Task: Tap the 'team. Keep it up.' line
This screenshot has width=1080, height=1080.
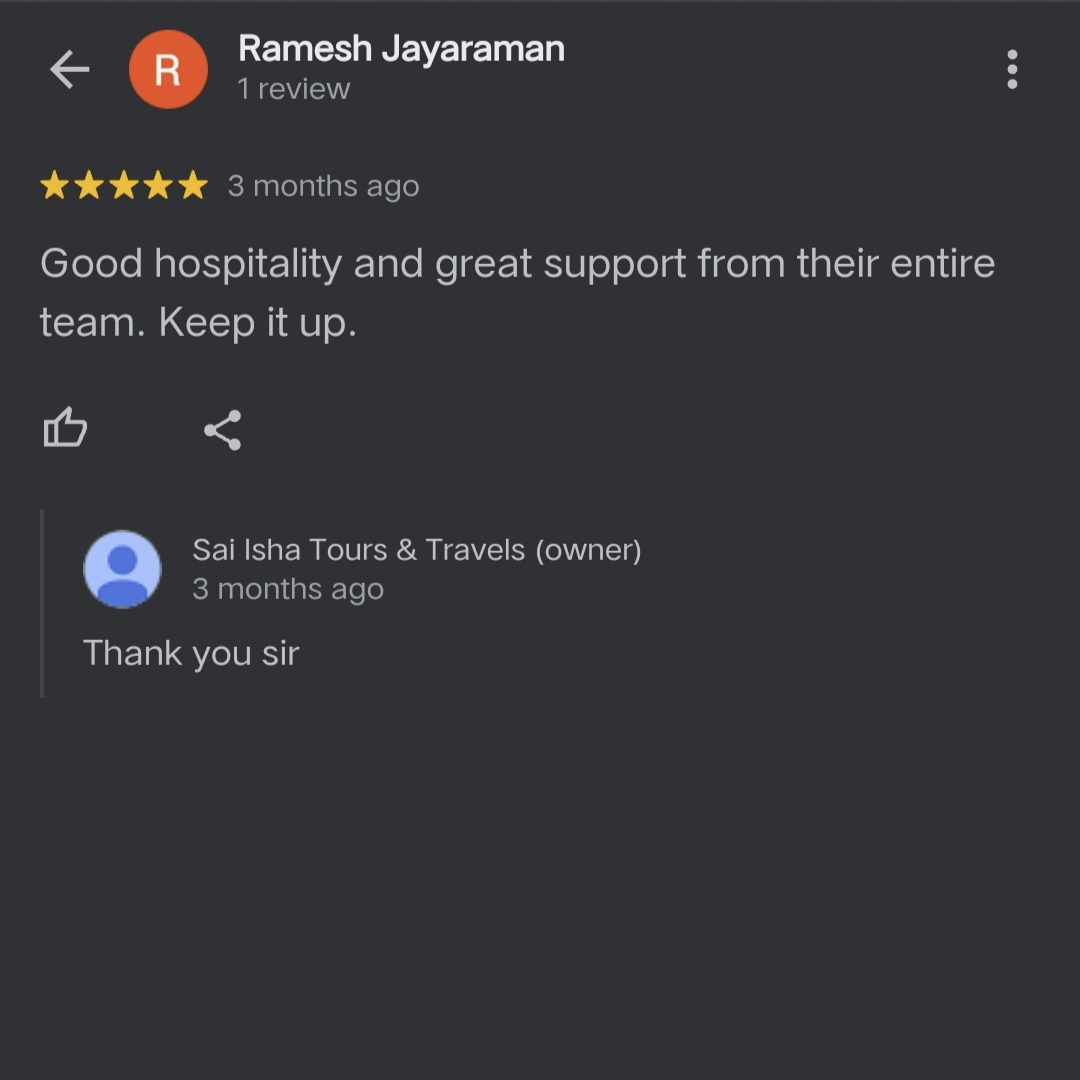Action: (x=198, y=323)
